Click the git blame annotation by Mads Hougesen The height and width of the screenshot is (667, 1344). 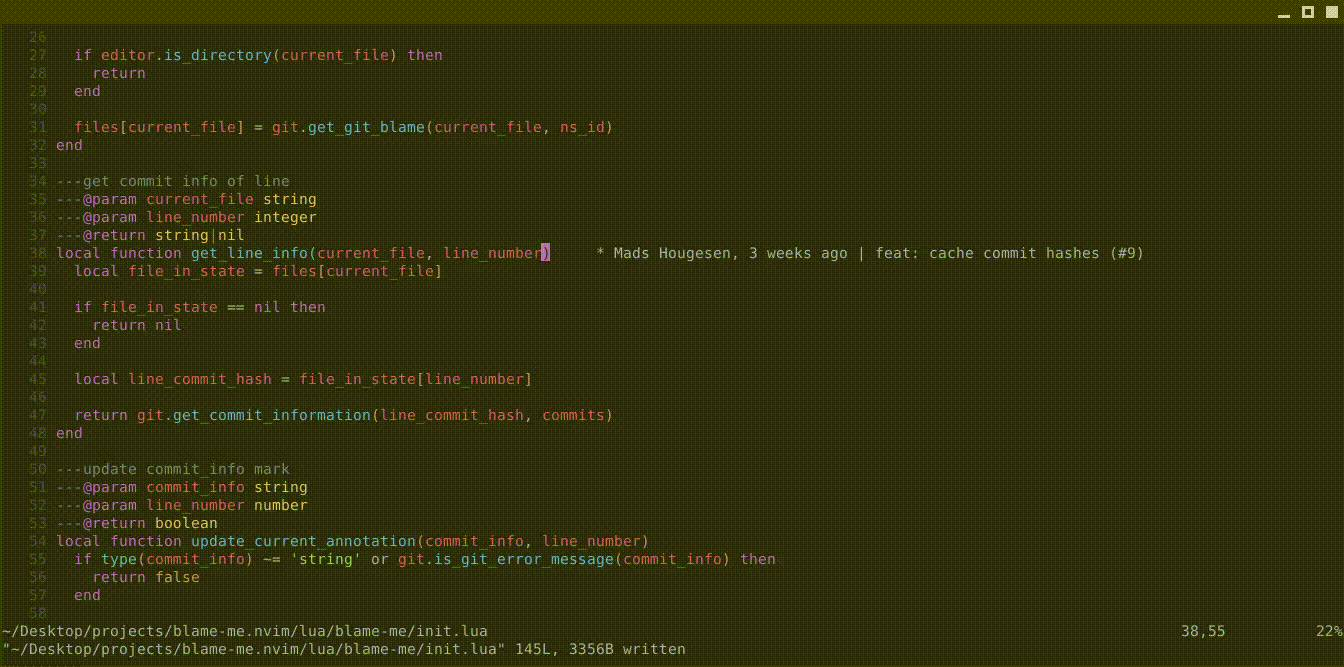click(869, 253)
